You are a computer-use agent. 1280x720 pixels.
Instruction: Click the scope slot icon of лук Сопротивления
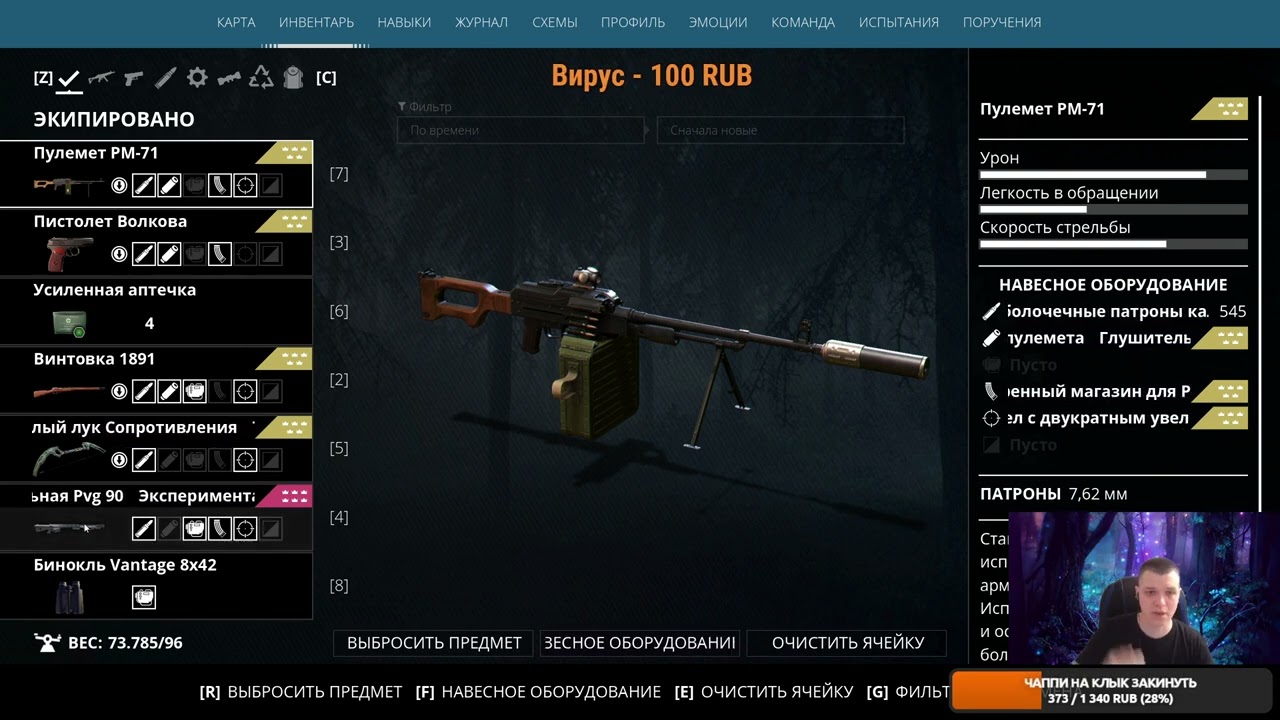click(x=245, y=460)
